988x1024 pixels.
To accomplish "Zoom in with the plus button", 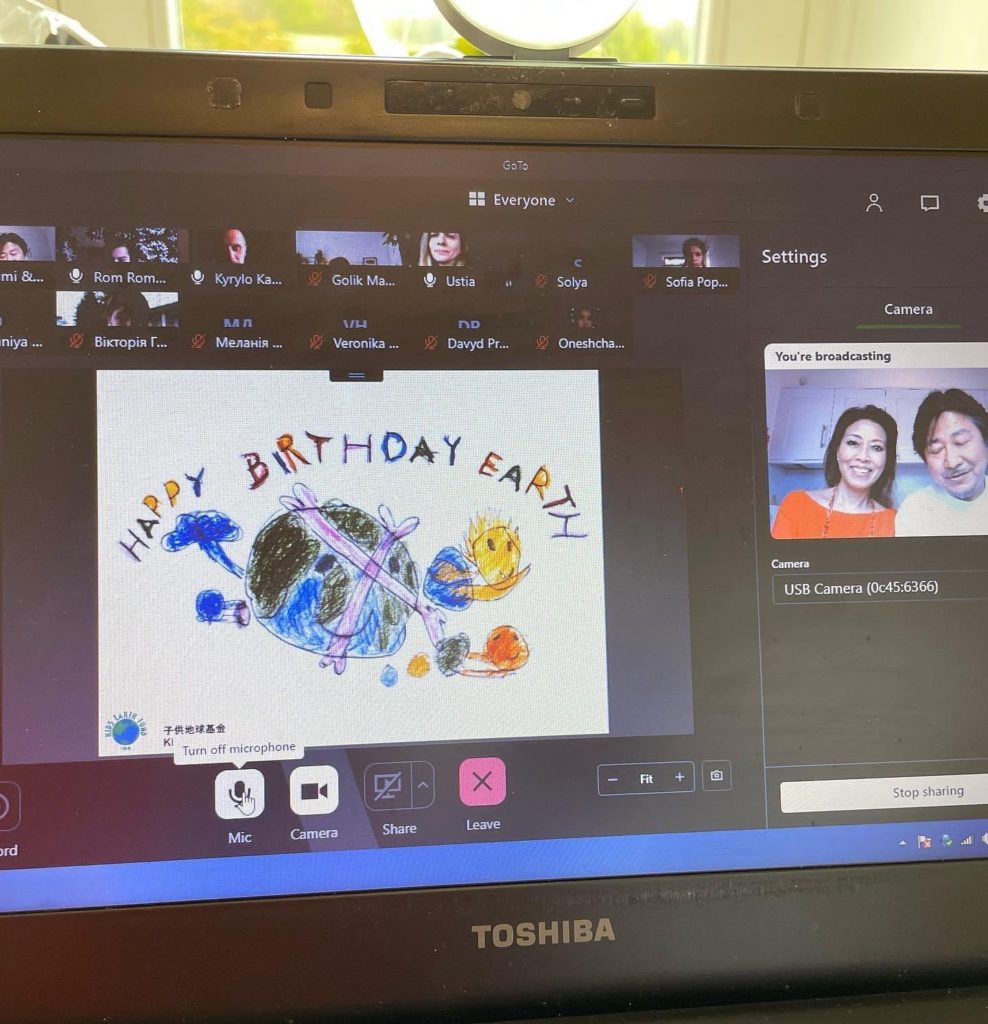I will click(680, 777).
